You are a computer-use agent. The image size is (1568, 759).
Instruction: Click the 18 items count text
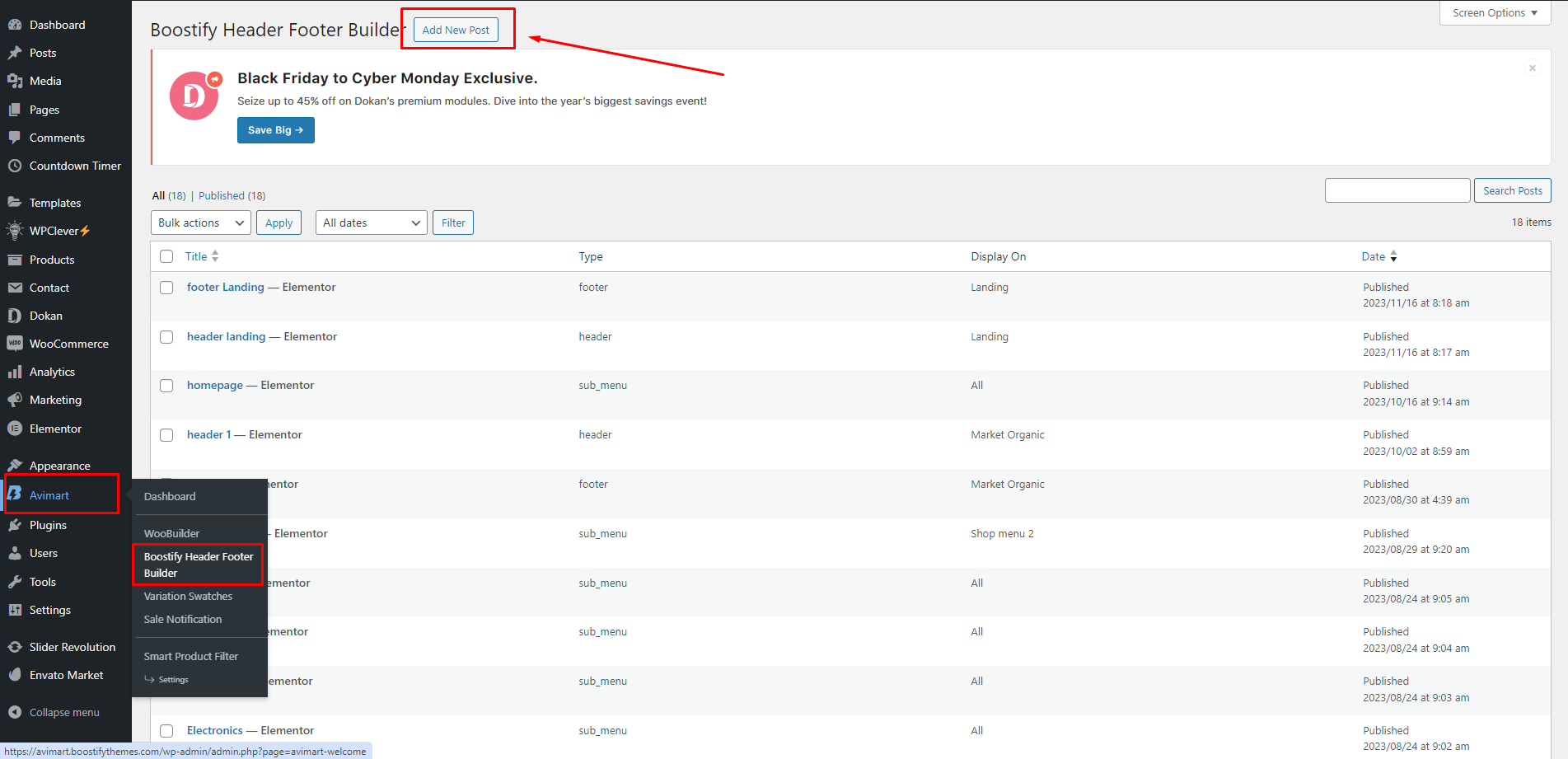(x=1531, y=223)
